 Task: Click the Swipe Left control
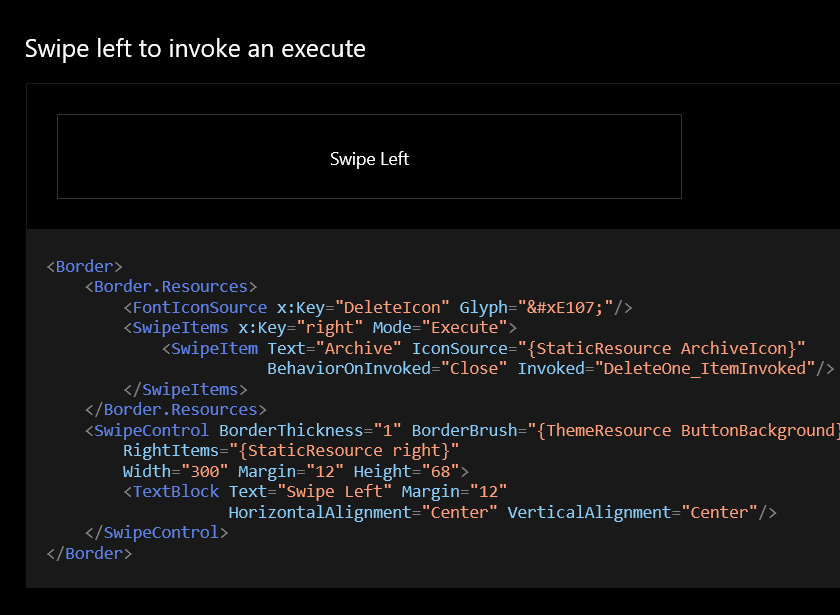(369, 157)
